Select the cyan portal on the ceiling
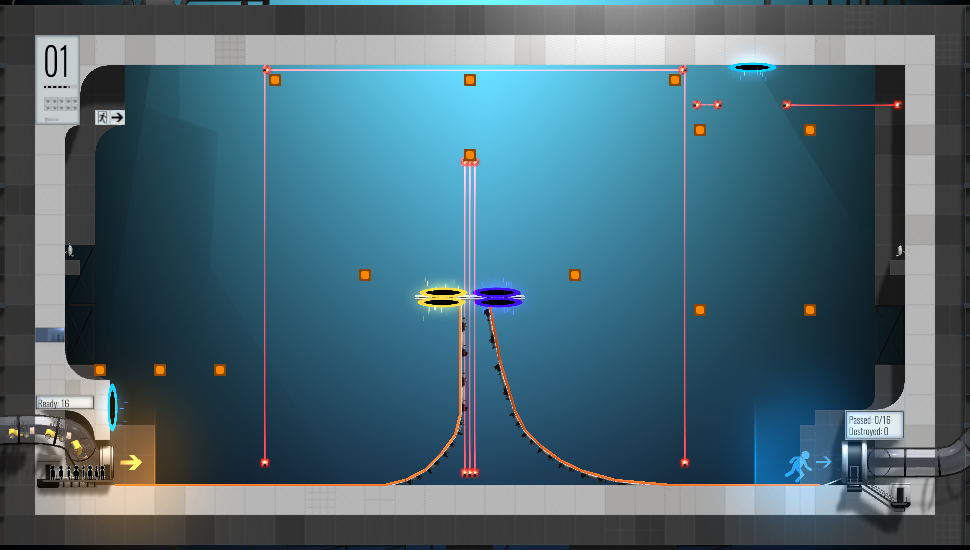The image size is (970, 550). pos(752,67)
